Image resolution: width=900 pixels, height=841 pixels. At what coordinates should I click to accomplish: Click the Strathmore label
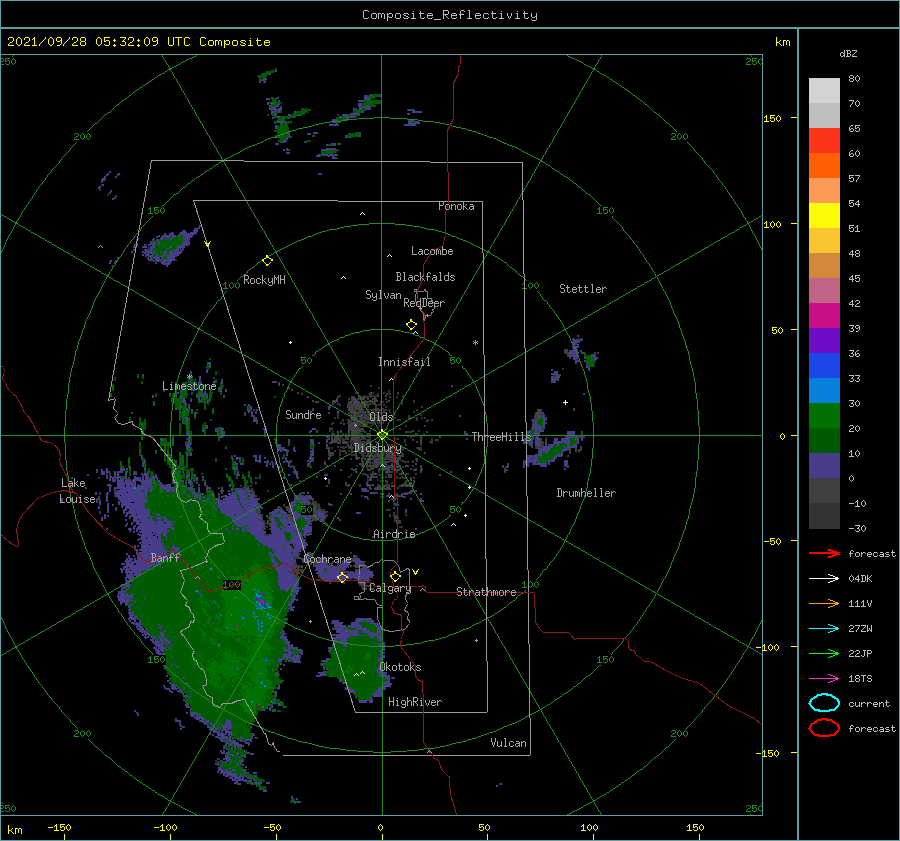point(486,592)
